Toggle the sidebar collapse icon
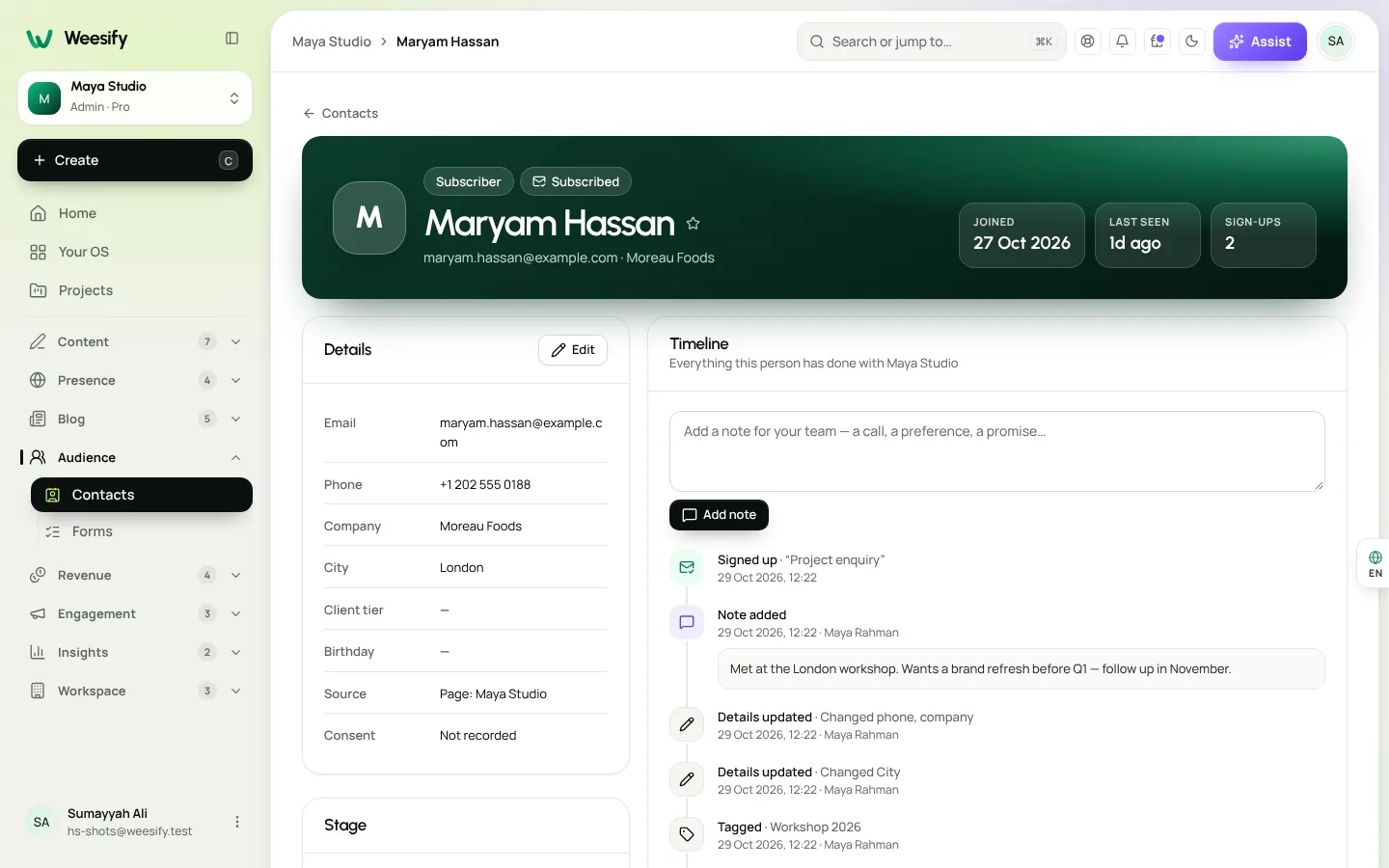Screen dimensions: 1389x868 coord(231,39)
